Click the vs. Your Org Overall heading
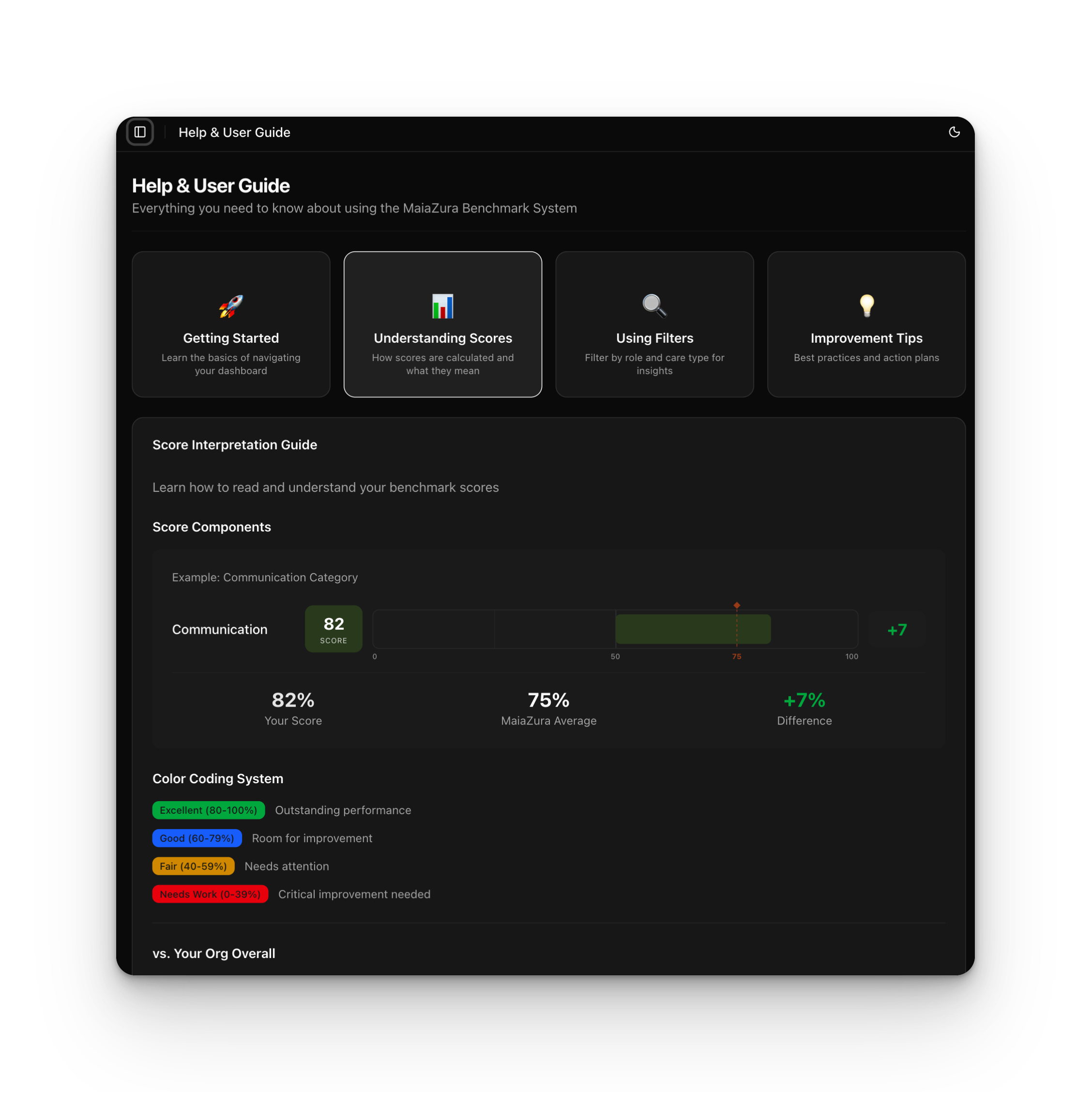1092x1093 pixels. (x=214, y=953)
